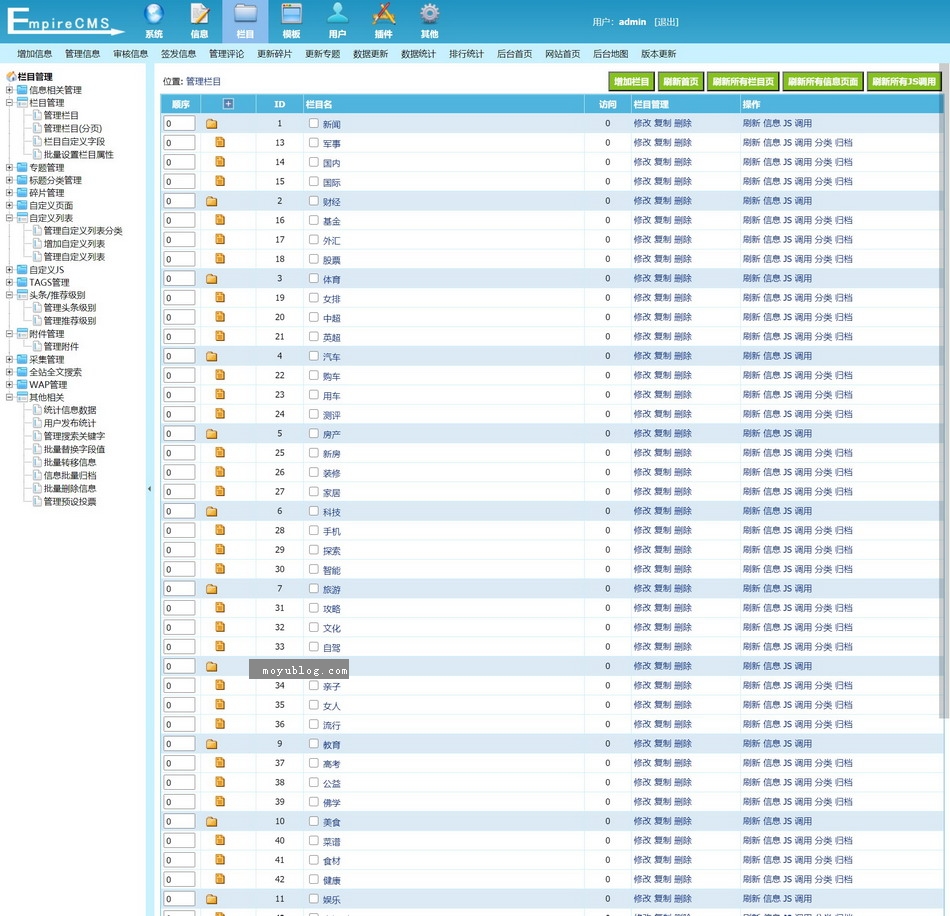
Task: Click the sub-column icon in the 女排 row
Action: click(x=220, y=297)
